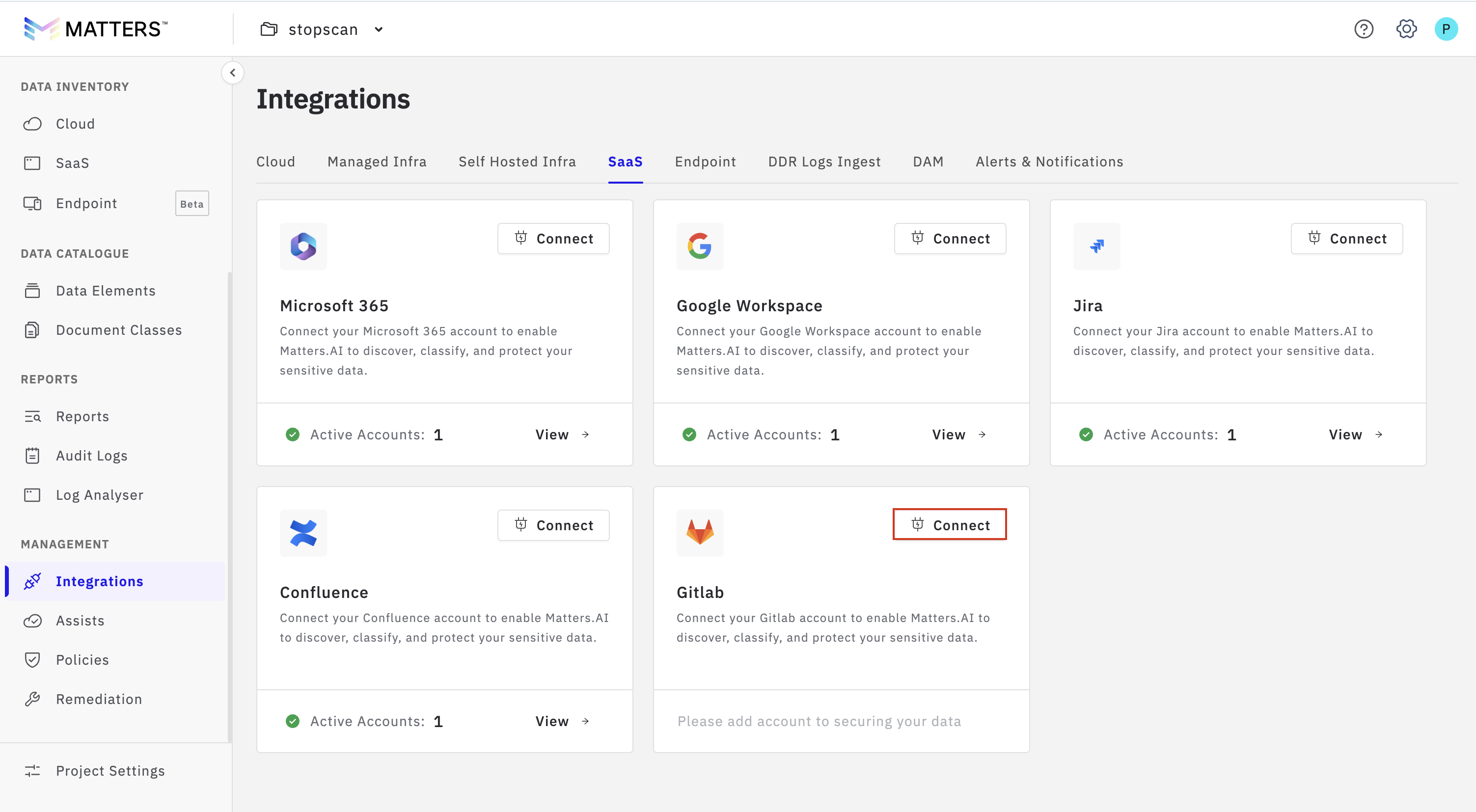Click the Assists sidebar icon
1476x812 pixels.
tap(33, 621)
